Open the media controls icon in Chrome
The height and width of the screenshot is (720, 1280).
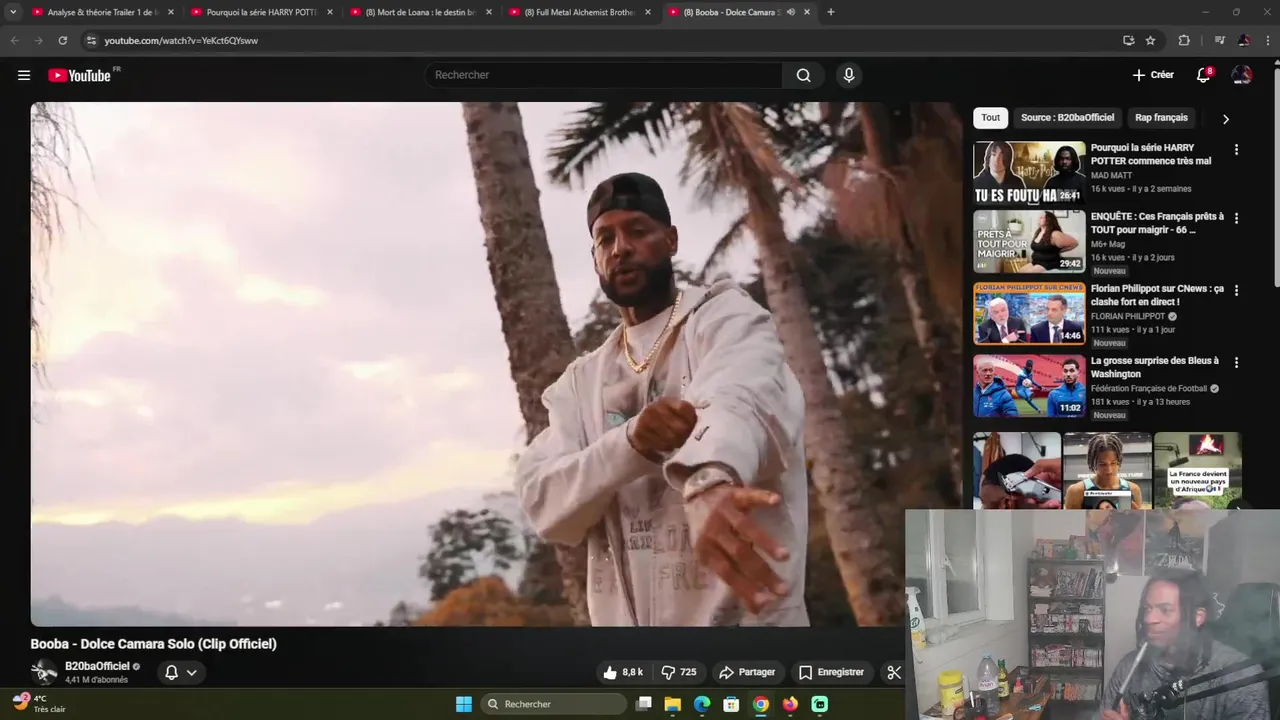coord(1219,40)
